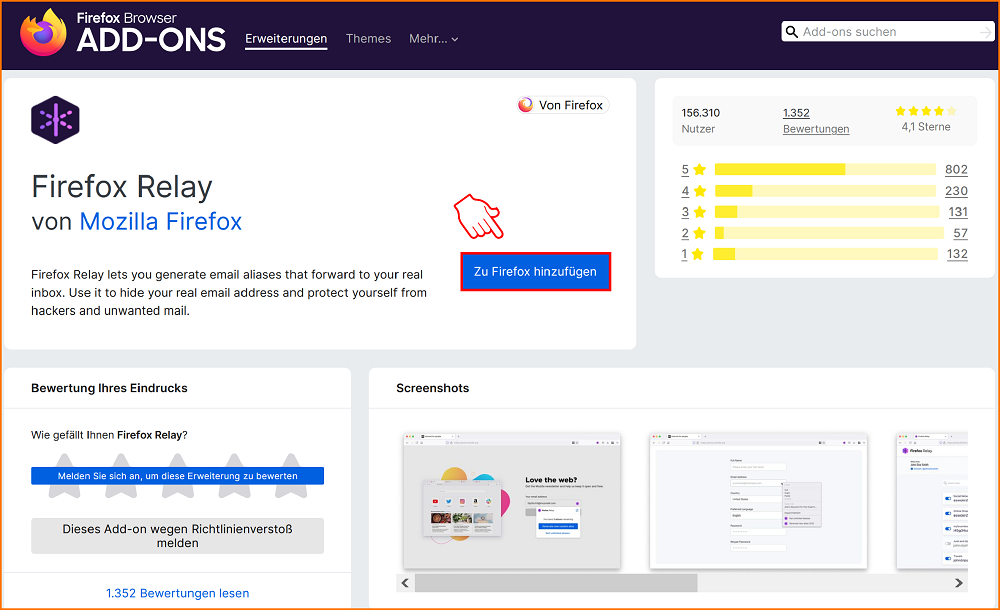The image size is (1000, 610).
Task: Click the Von Firefox badge
Action: coord(562,105)
